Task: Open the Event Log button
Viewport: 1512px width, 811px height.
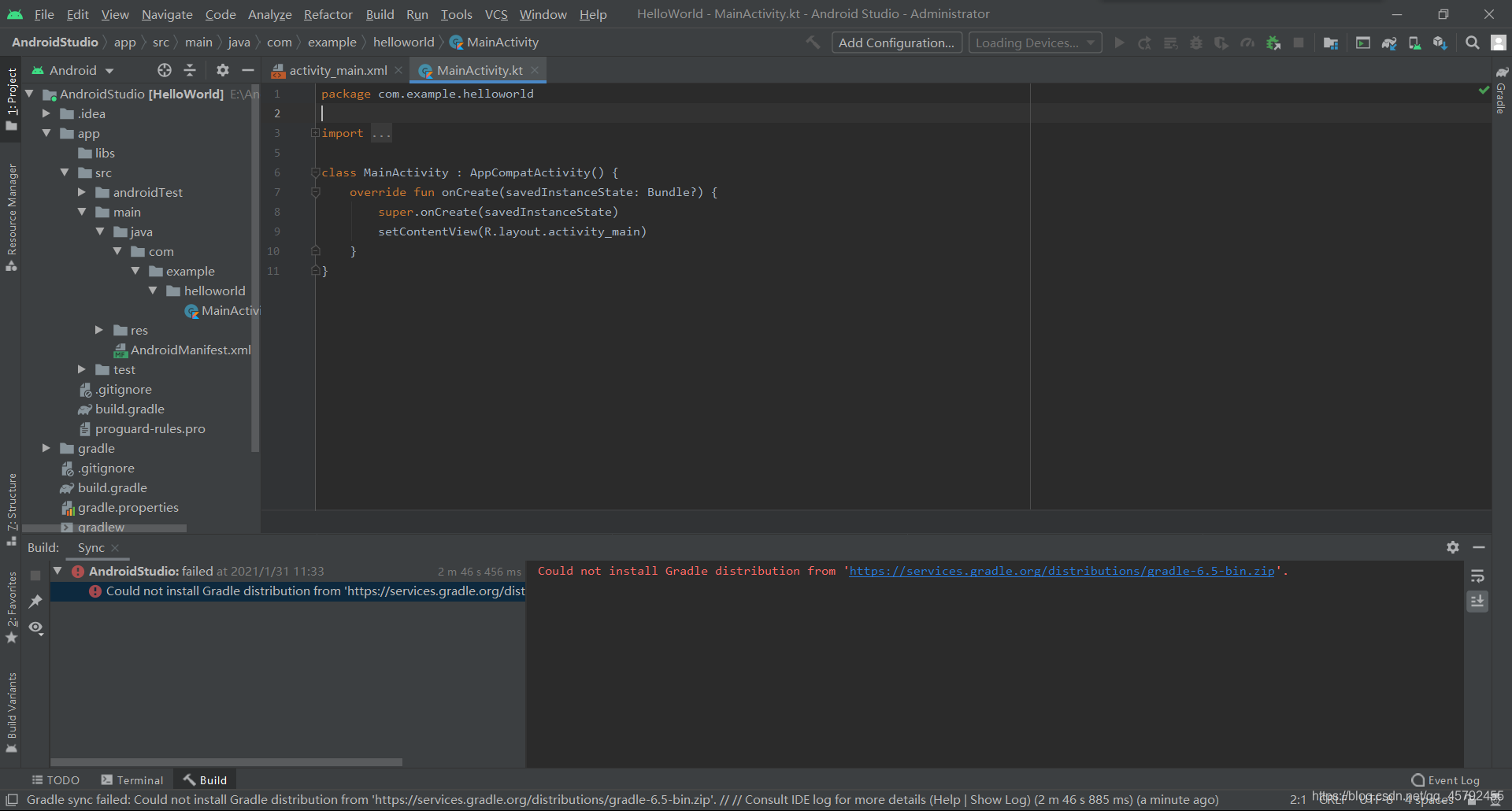Action: (1446, 780)
